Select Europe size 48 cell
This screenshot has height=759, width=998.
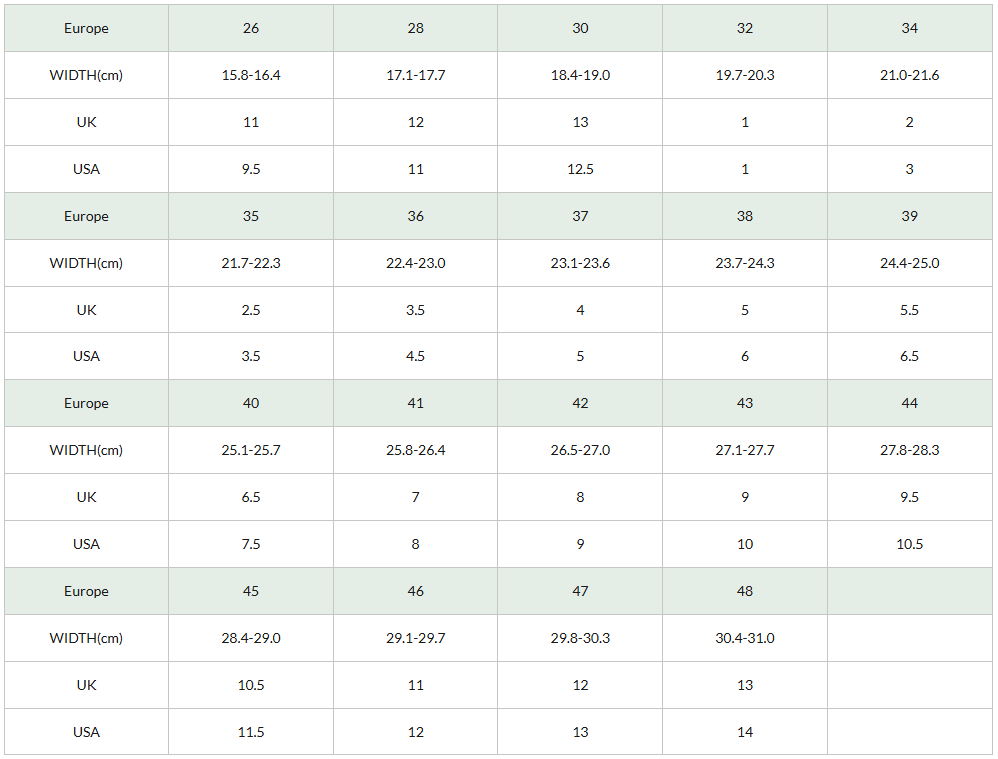click(745, 592)
